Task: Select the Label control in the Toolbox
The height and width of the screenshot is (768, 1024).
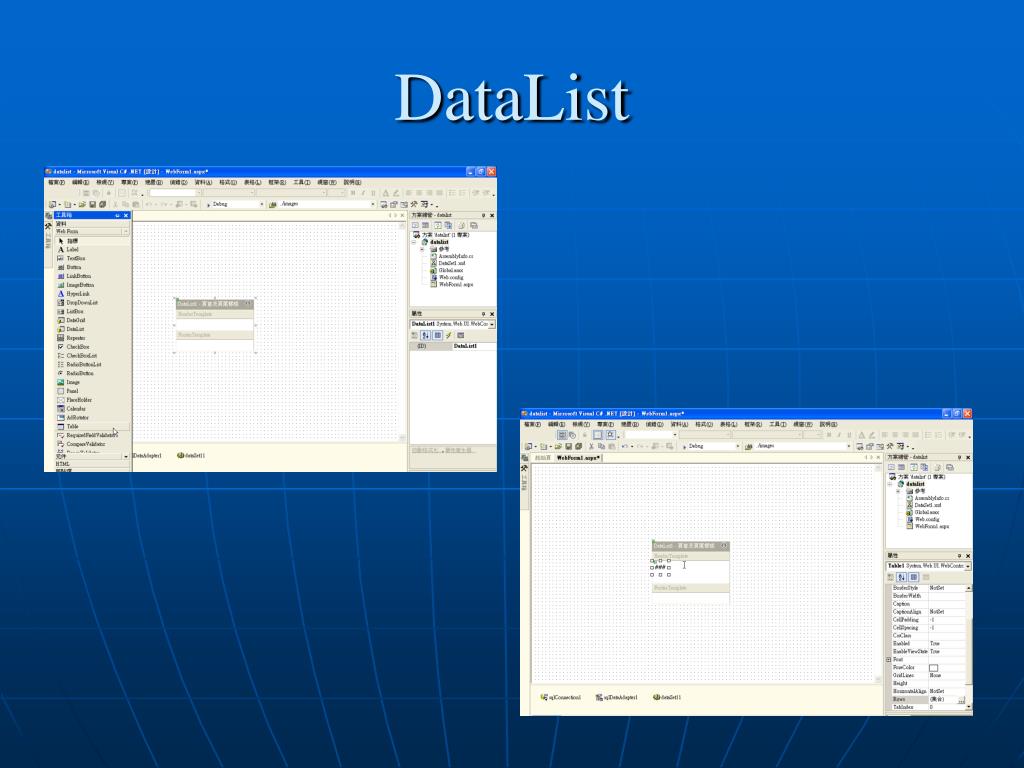Action: pyautogui.click(x=67, y=249)
